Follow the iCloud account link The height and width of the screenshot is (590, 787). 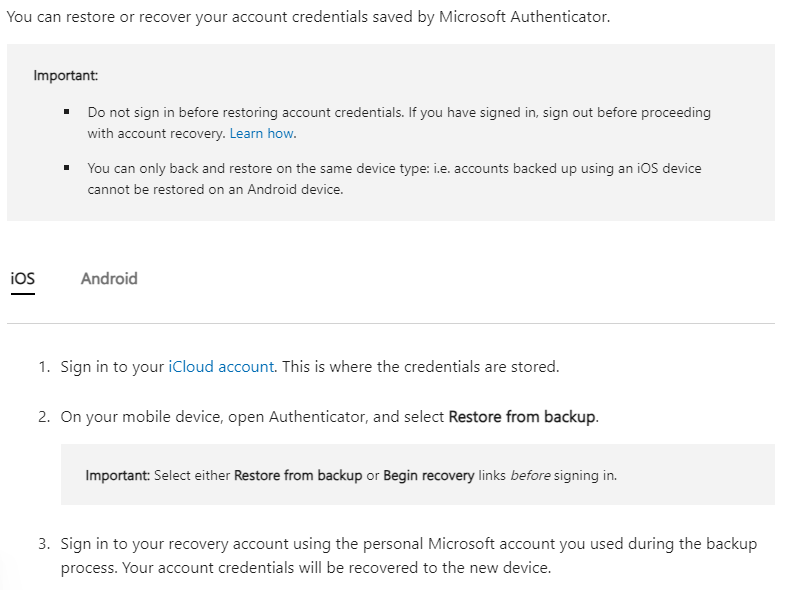point(221,367)
